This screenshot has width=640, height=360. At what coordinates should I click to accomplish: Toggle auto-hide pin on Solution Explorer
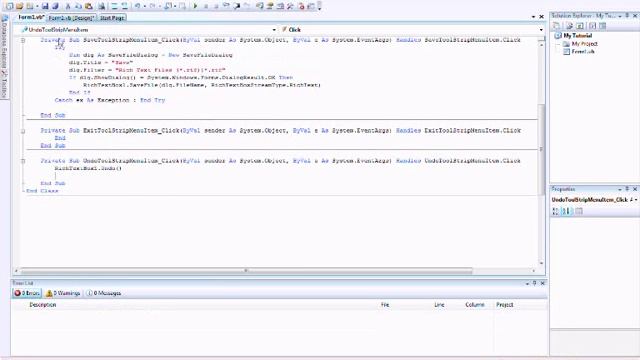click(627, 16)
